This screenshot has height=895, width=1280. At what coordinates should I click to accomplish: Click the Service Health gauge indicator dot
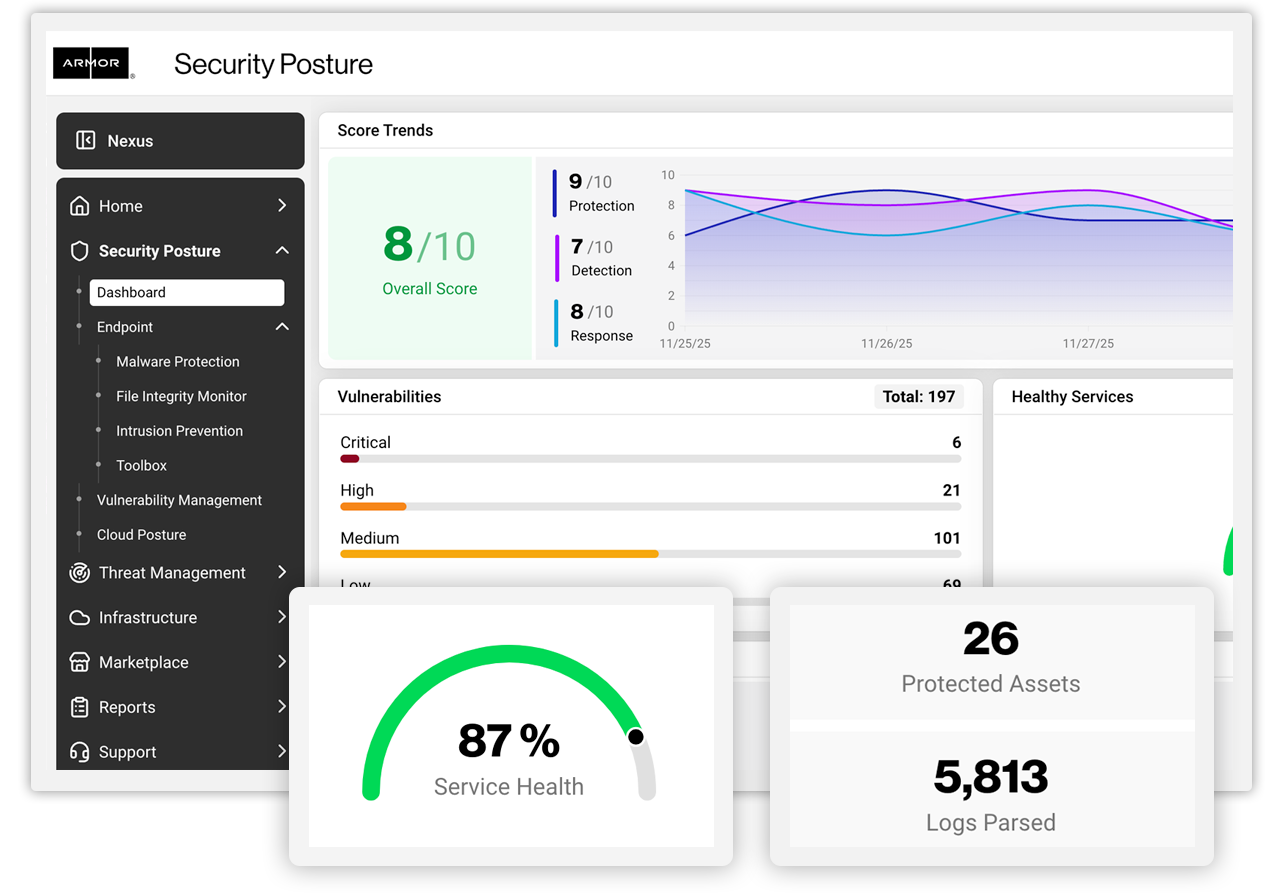point(636,737)
